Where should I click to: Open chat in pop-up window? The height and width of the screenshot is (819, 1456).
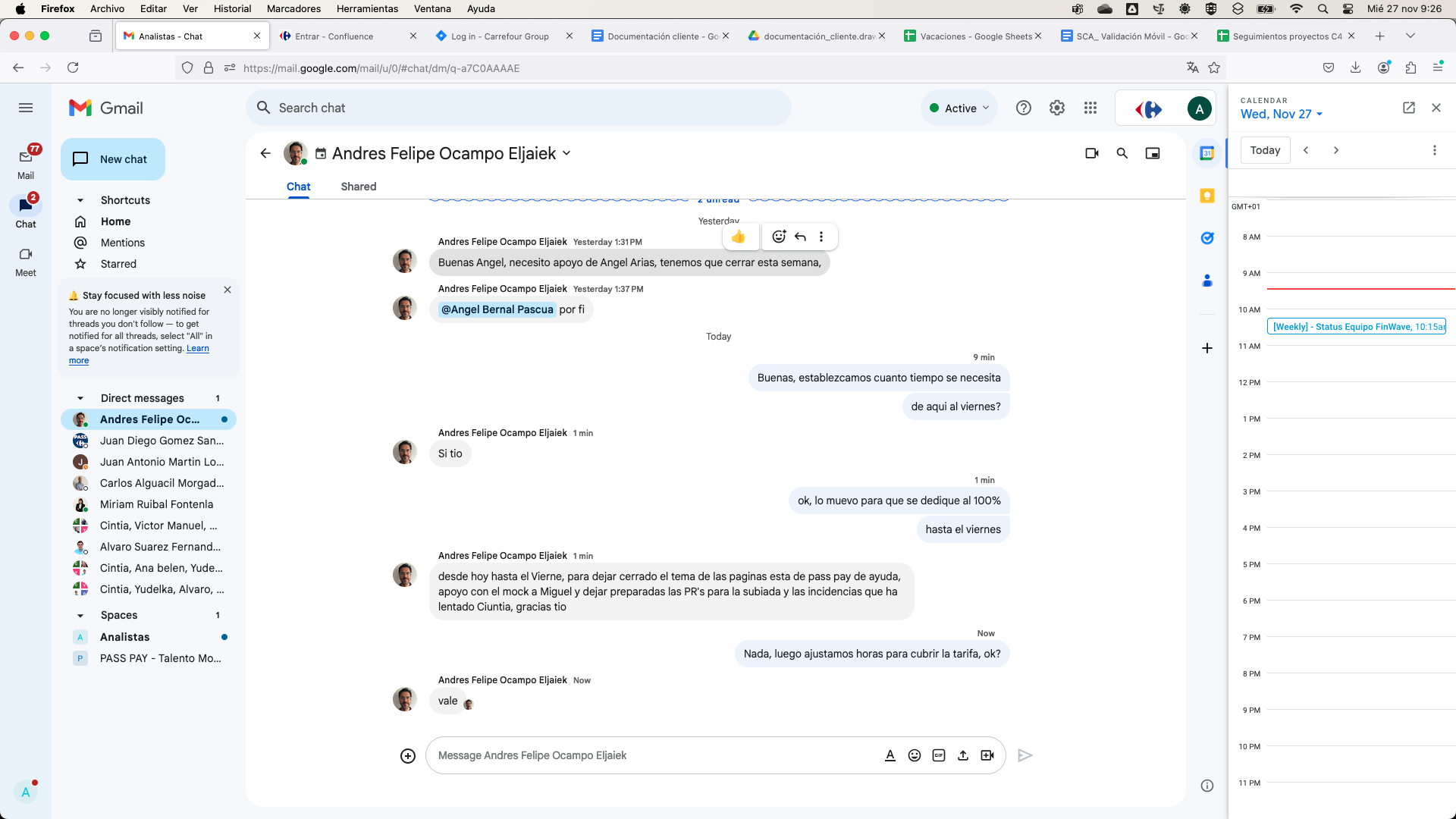click(x=1152, y=153)
